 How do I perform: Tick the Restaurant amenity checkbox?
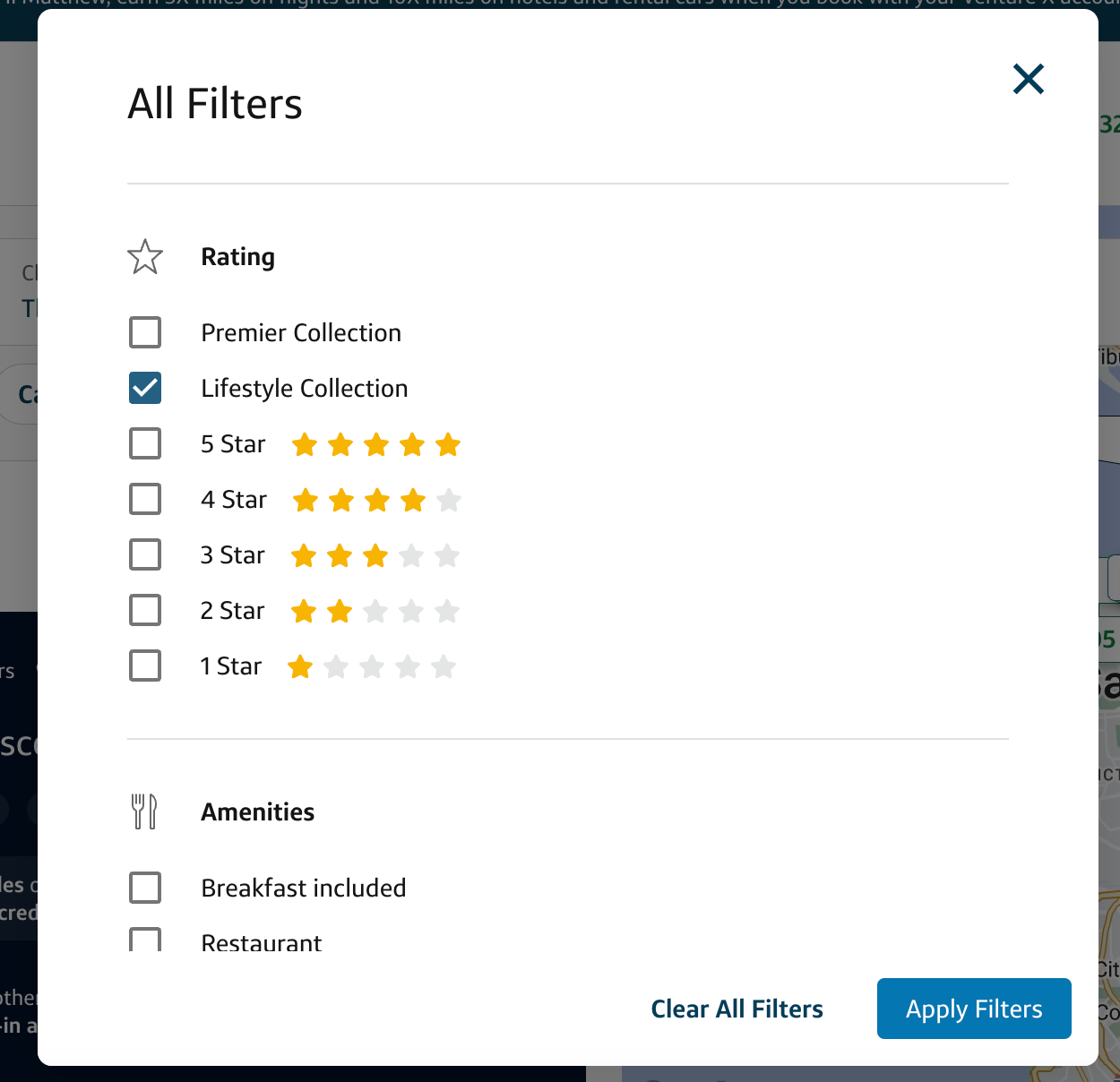(x=145, y=940)
